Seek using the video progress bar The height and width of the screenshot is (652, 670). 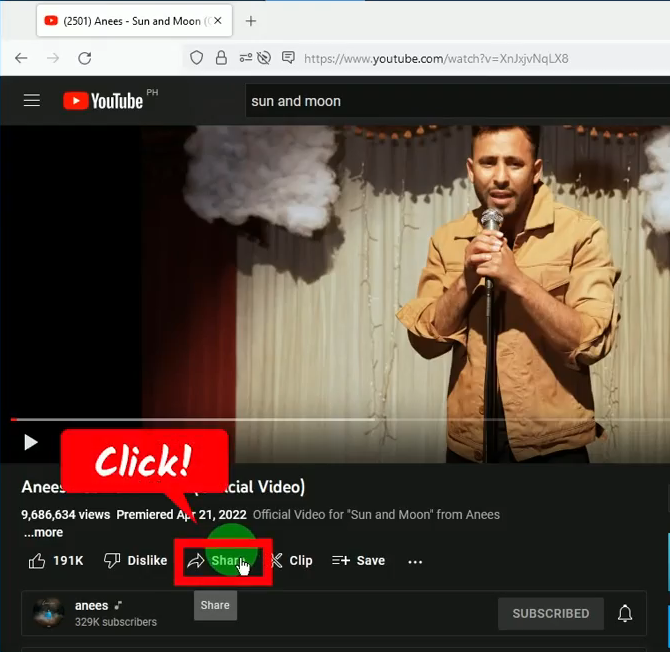[x=340, y=420]
